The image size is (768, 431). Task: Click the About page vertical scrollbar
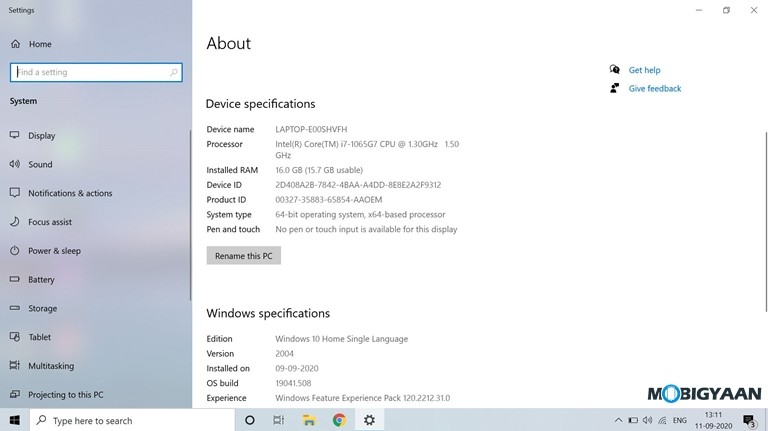tap(766, 221)
